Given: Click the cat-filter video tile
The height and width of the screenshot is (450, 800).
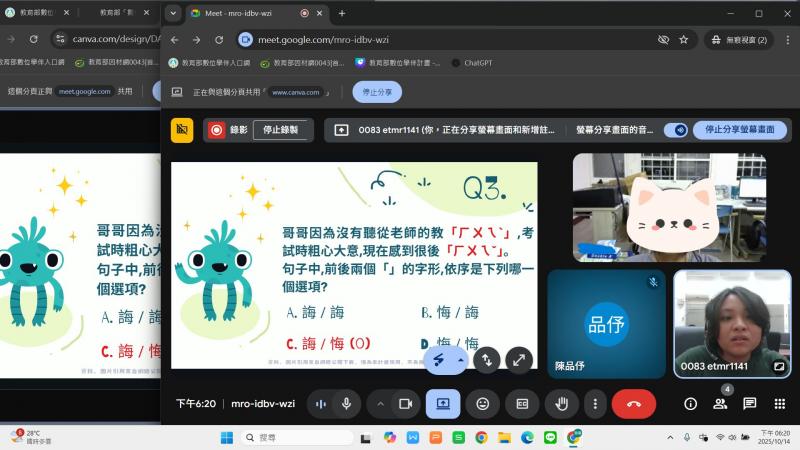Looking at the screenshot, I should tap(669, 208).
